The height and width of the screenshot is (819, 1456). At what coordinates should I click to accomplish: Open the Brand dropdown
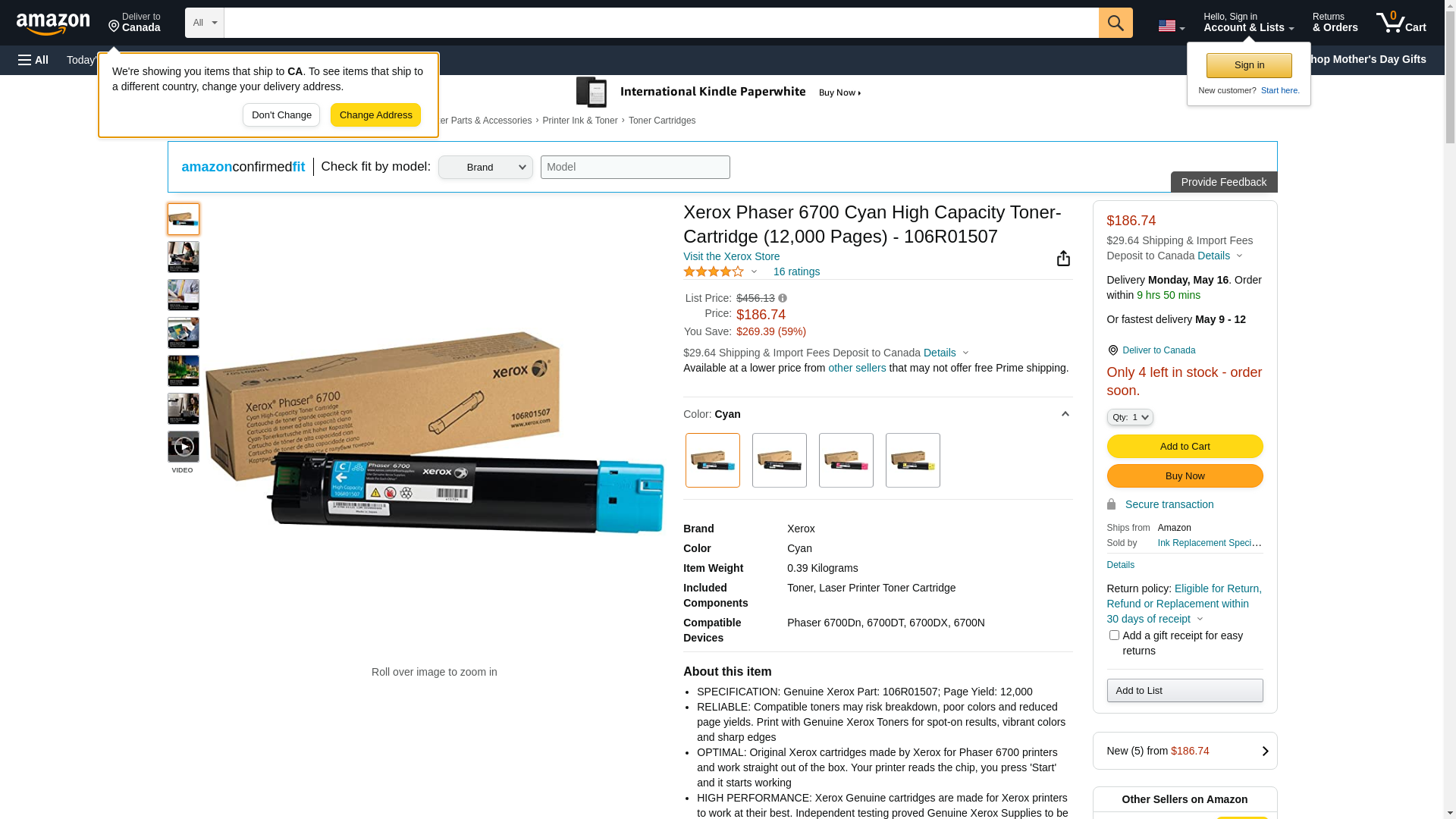[485, 168]
